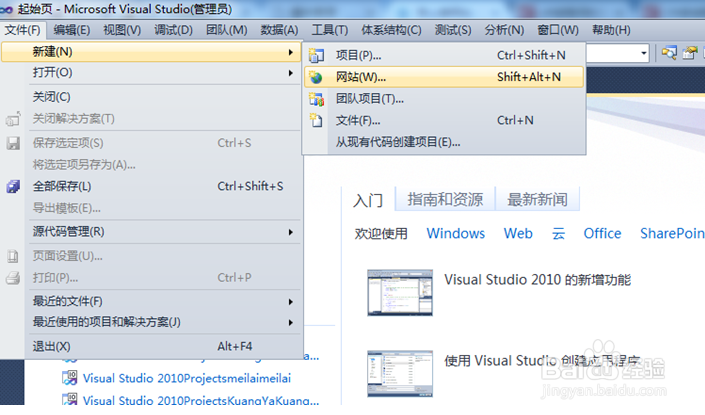
Task: Open recent project Projectsmeilaimeilai
Action: point(187,379)
